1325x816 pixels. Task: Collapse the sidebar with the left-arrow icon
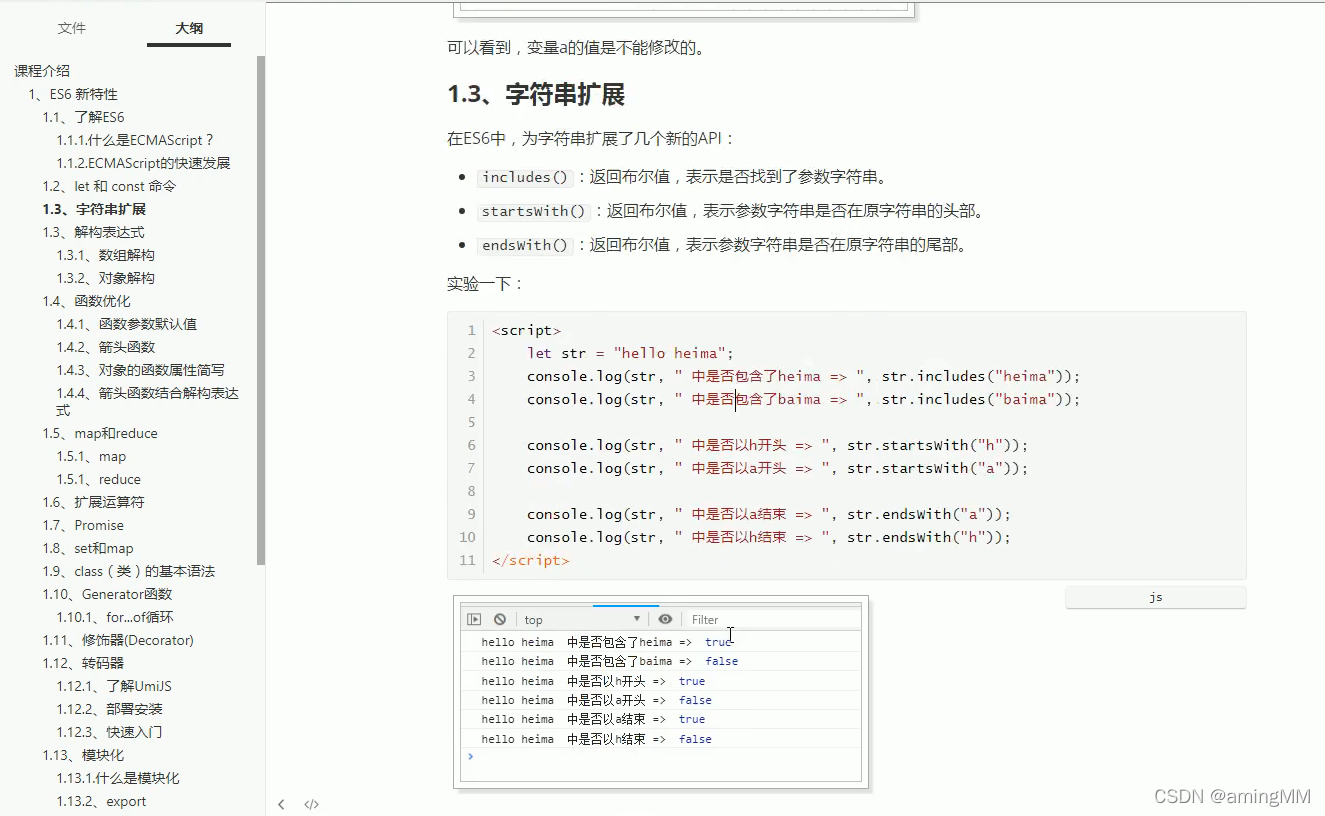point(281,804)
